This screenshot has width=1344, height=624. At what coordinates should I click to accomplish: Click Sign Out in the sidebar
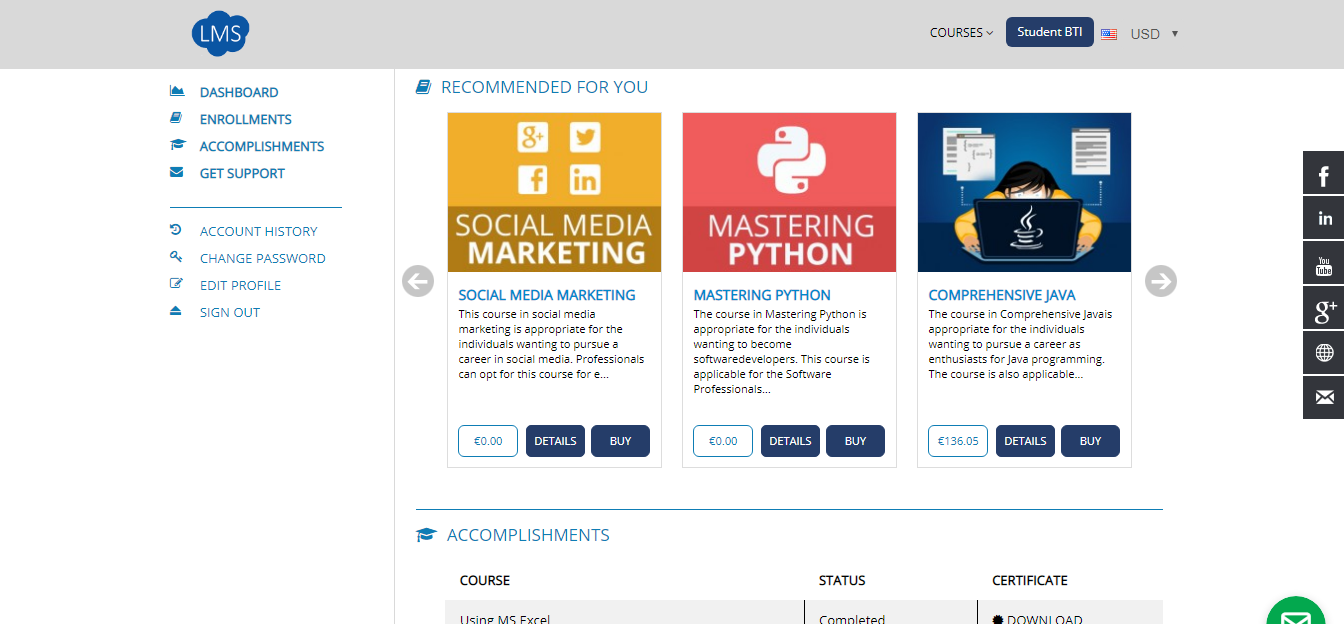229,312
